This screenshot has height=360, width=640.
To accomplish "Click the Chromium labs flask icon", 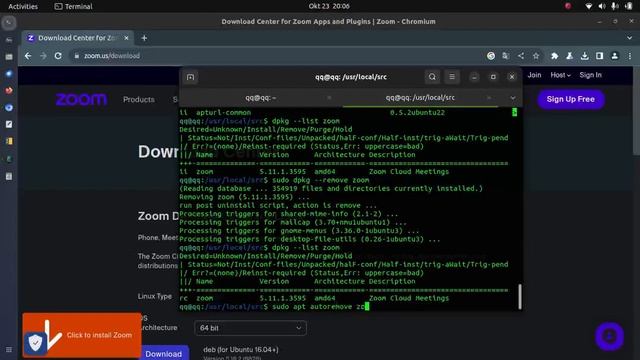I will click(569, 56).
